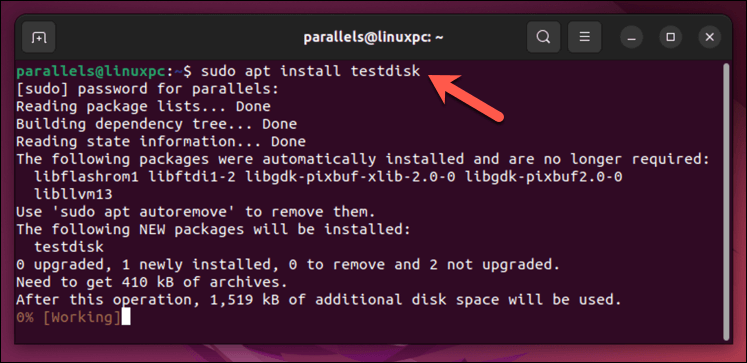
Task: Minimize the terminal window
Action: [632, 37]
